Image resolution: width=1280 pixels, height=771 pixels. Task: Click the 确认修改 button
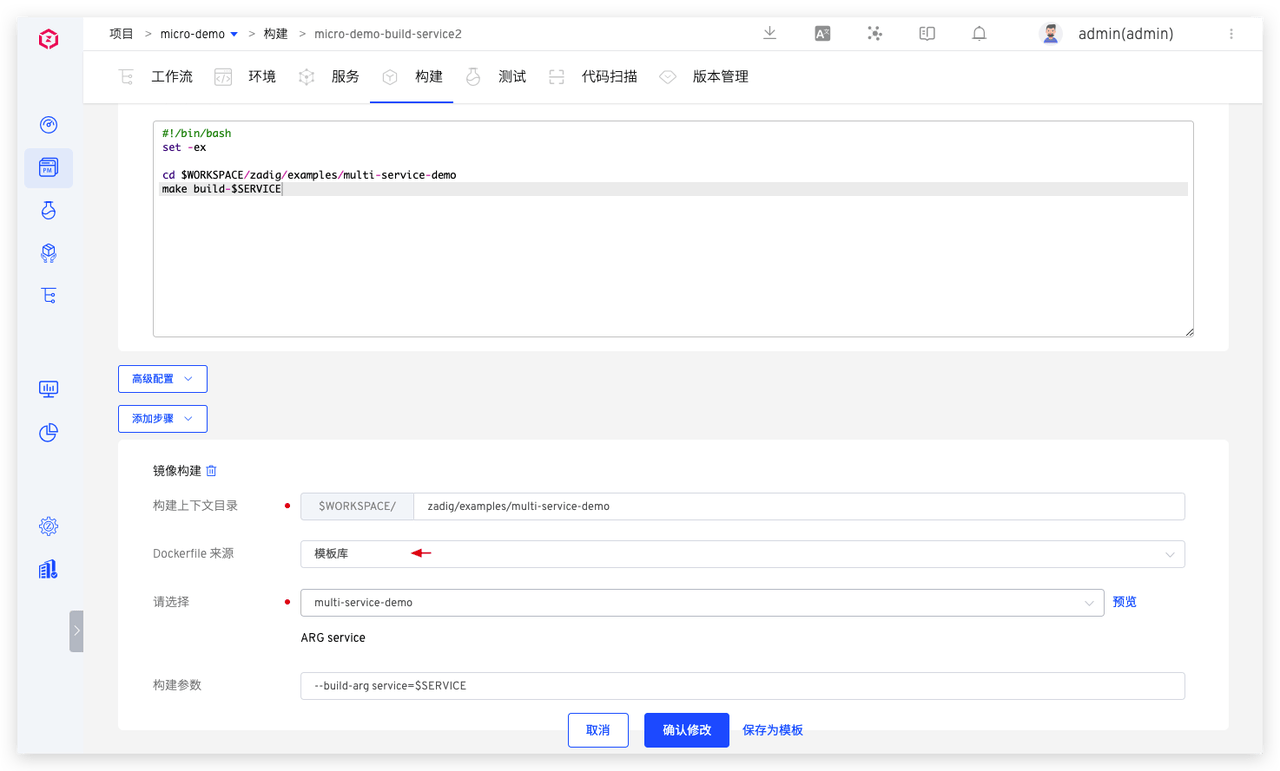tap(686, 730)
